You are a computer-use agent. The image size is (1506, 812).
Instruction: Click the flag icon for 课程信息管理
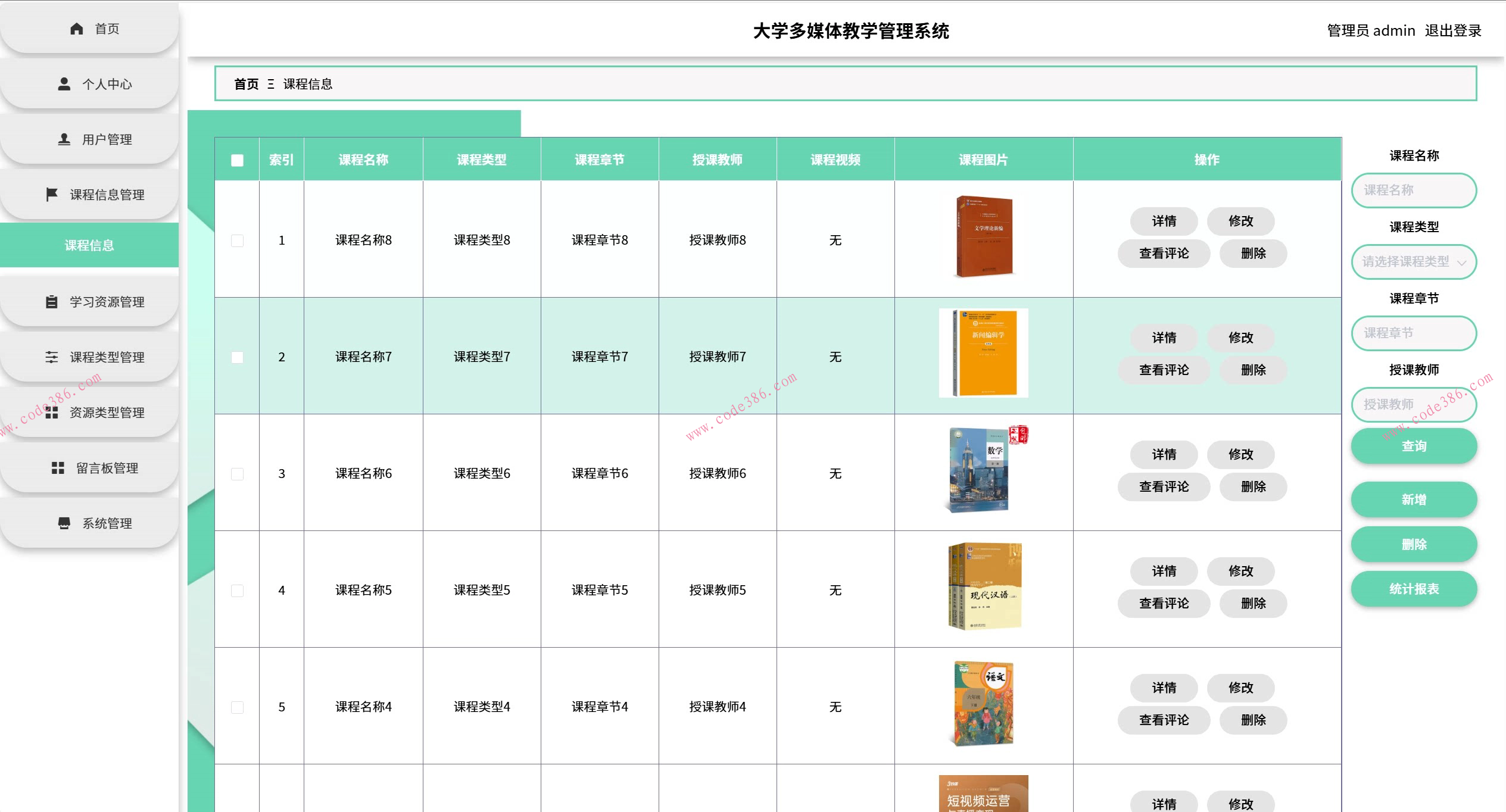pyautogui.click(x=52, y=194)
